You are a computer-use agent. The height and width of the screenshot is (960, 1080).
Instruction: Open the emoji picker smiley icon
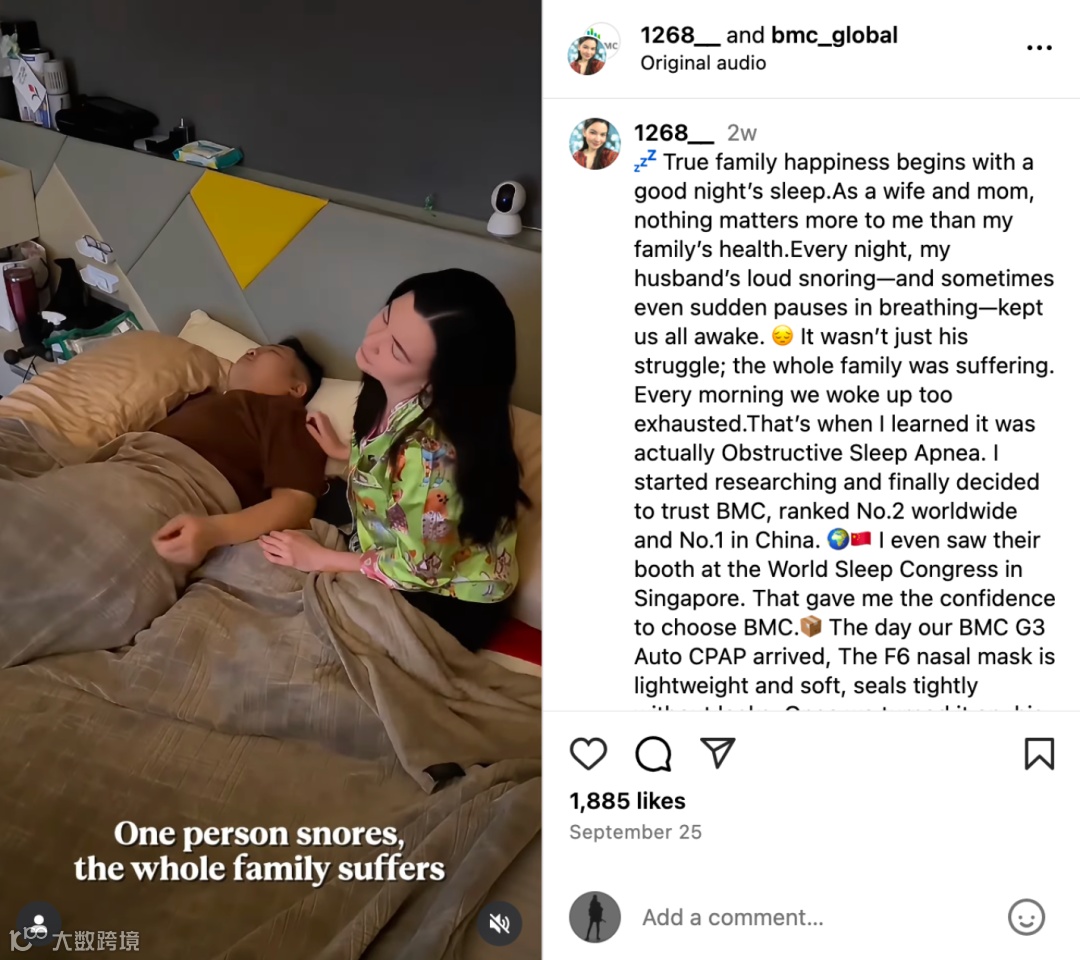coord(1026,917)
